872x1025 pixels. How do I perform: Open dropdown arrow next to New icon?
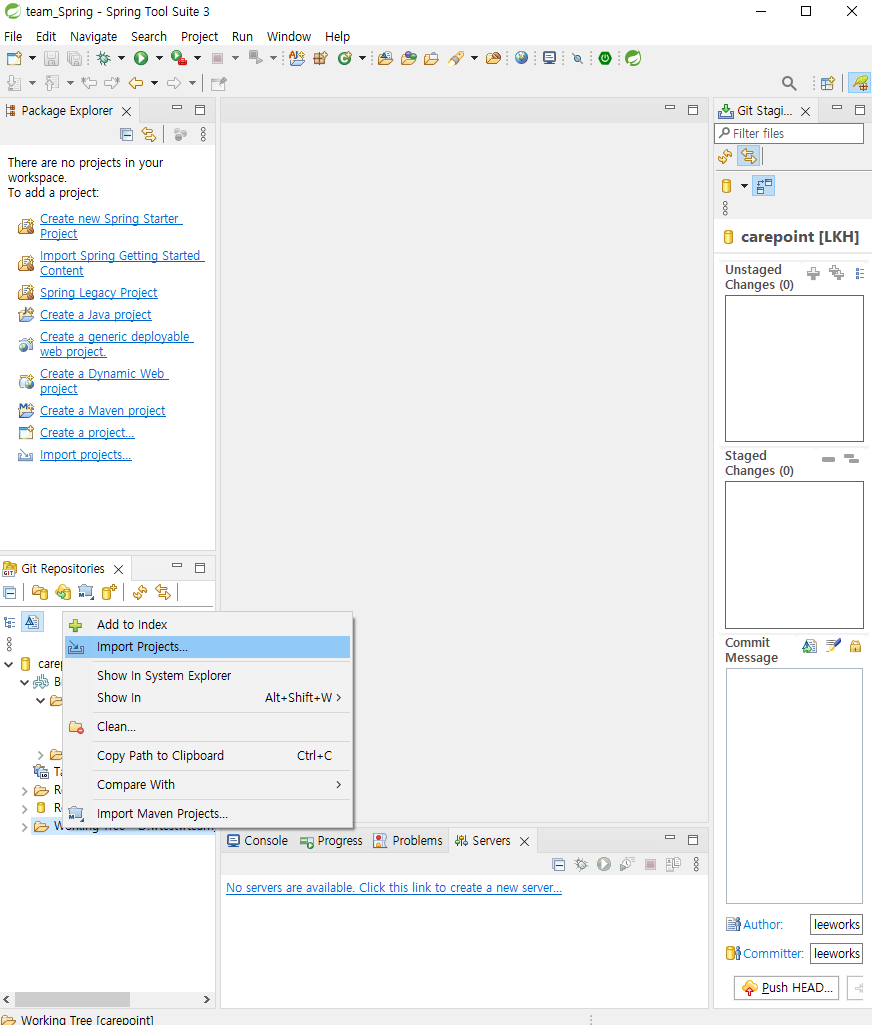32,58
